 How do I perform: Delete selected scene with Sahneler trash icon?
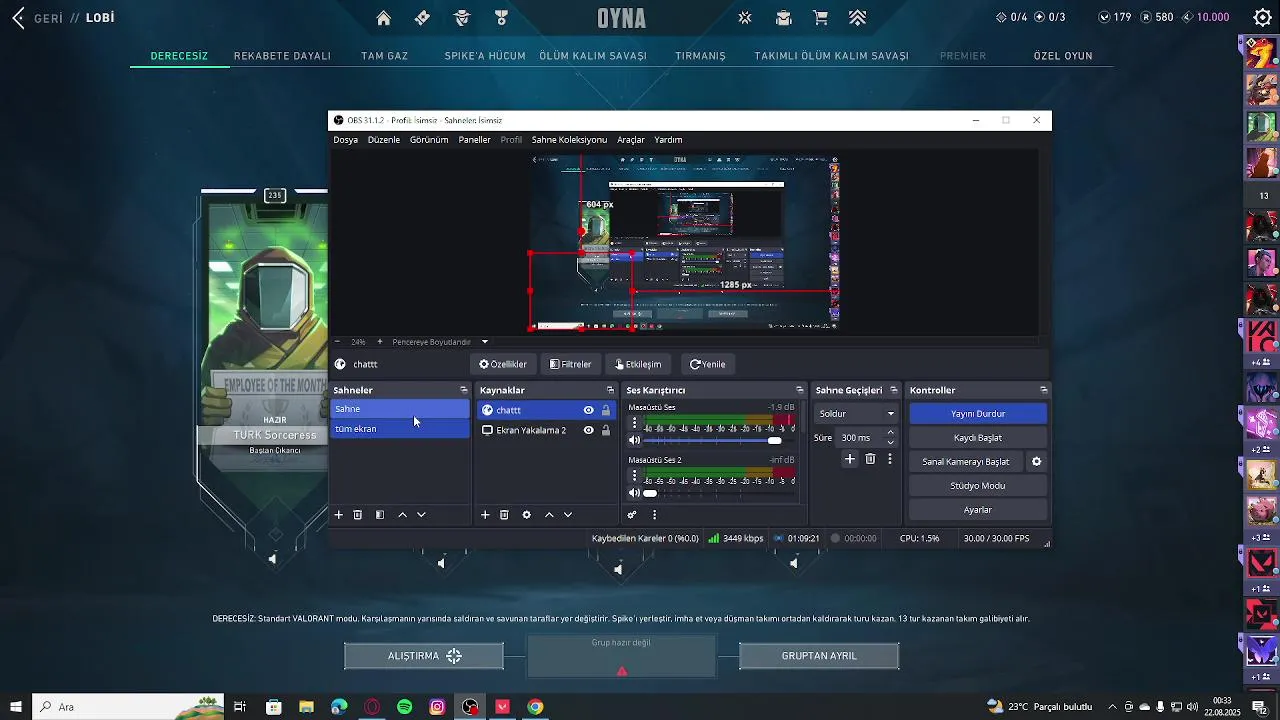pos(358,515)
